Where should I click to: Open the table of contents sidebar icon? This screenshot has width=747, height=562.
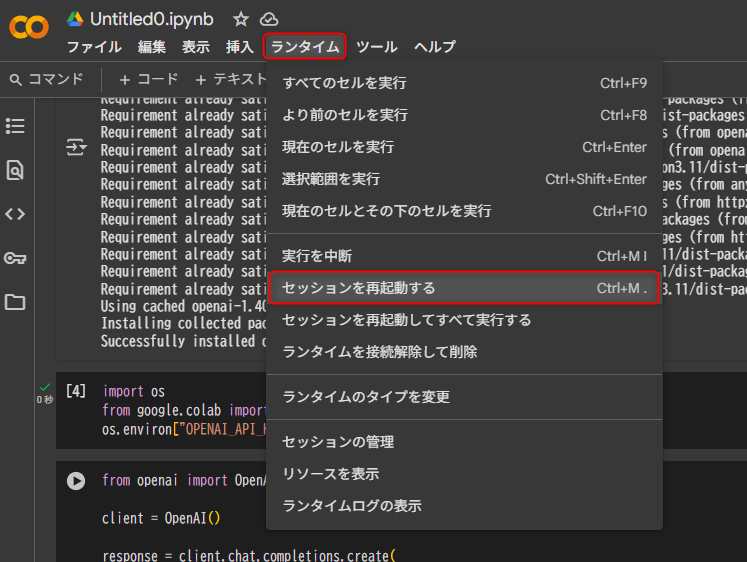pos(15,126)
